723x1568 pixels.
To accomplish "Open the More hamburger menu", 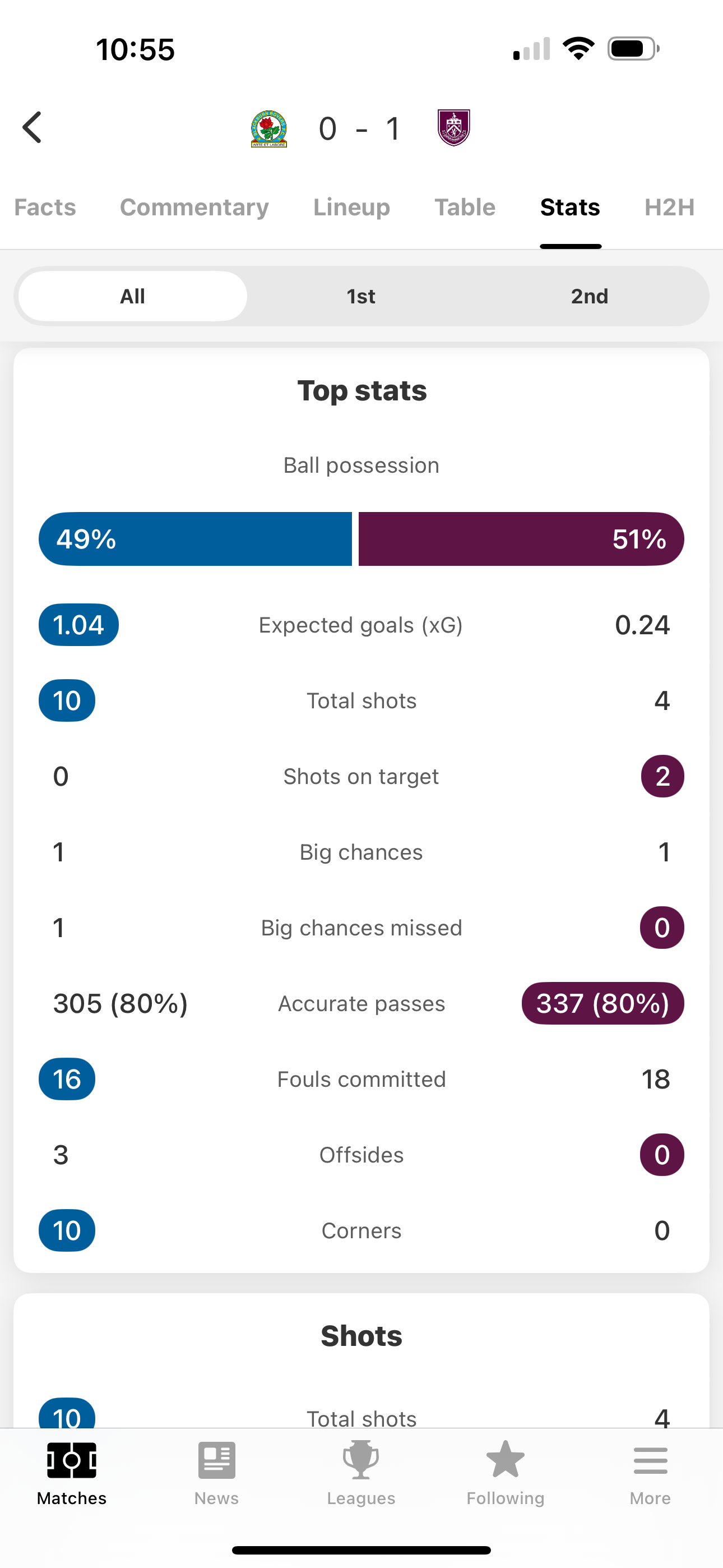I will pos(650,1460).
